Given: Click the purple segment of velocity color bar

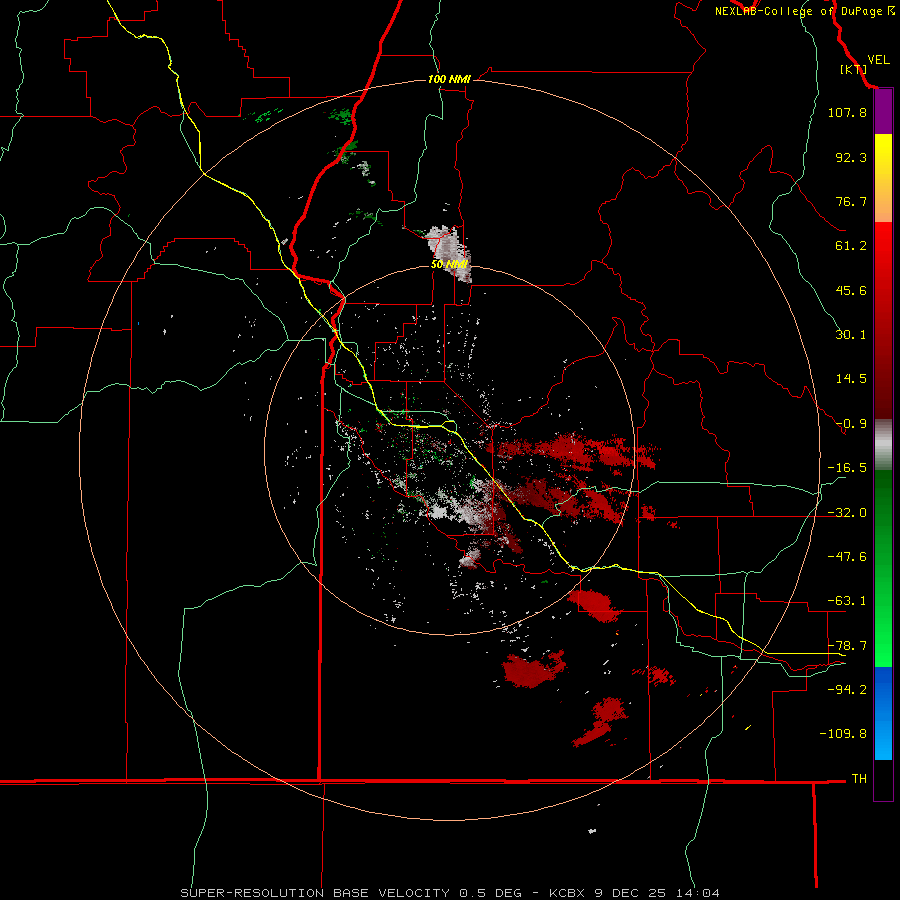Looking at the screenshot, I should coord(883,112).
